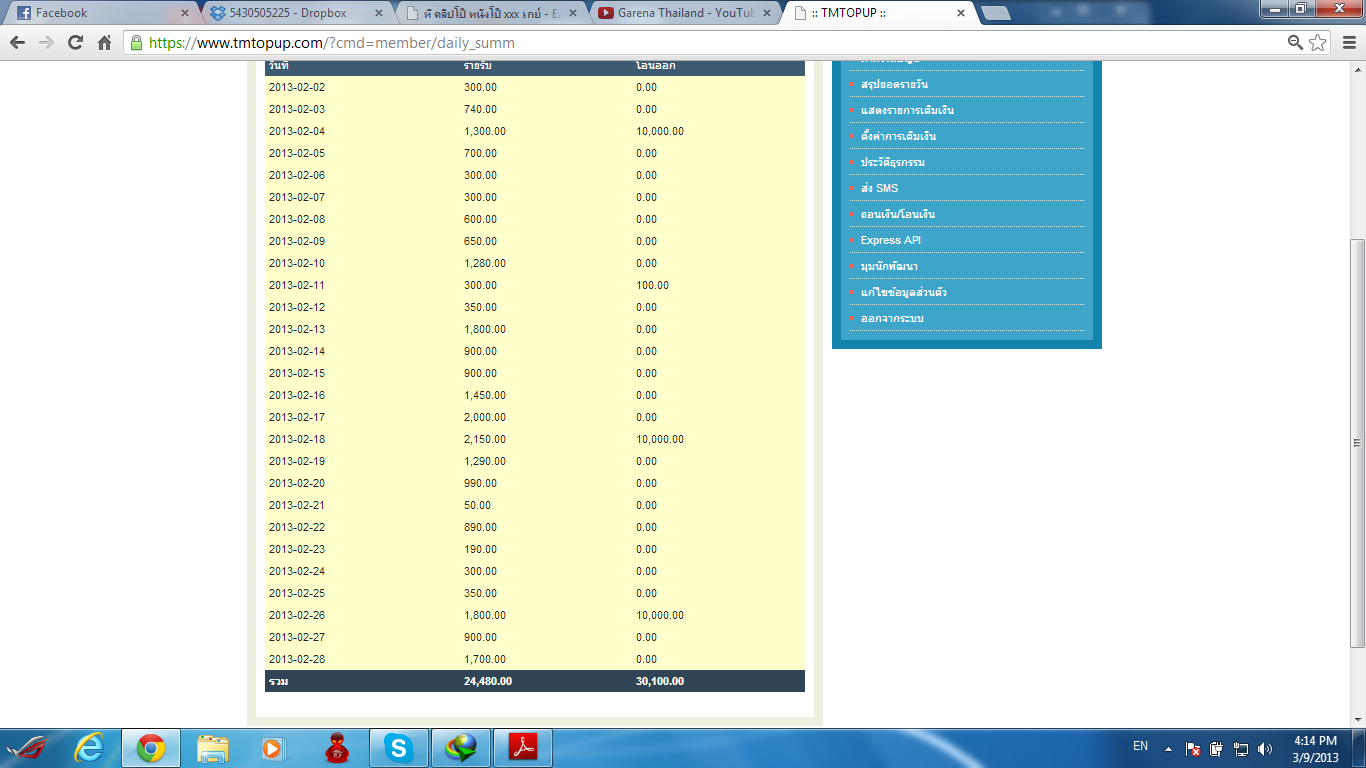The height and width of the screenshot is (768, 1366).
Task: Select the TMTOPUP tab
Action: point(878,13)
